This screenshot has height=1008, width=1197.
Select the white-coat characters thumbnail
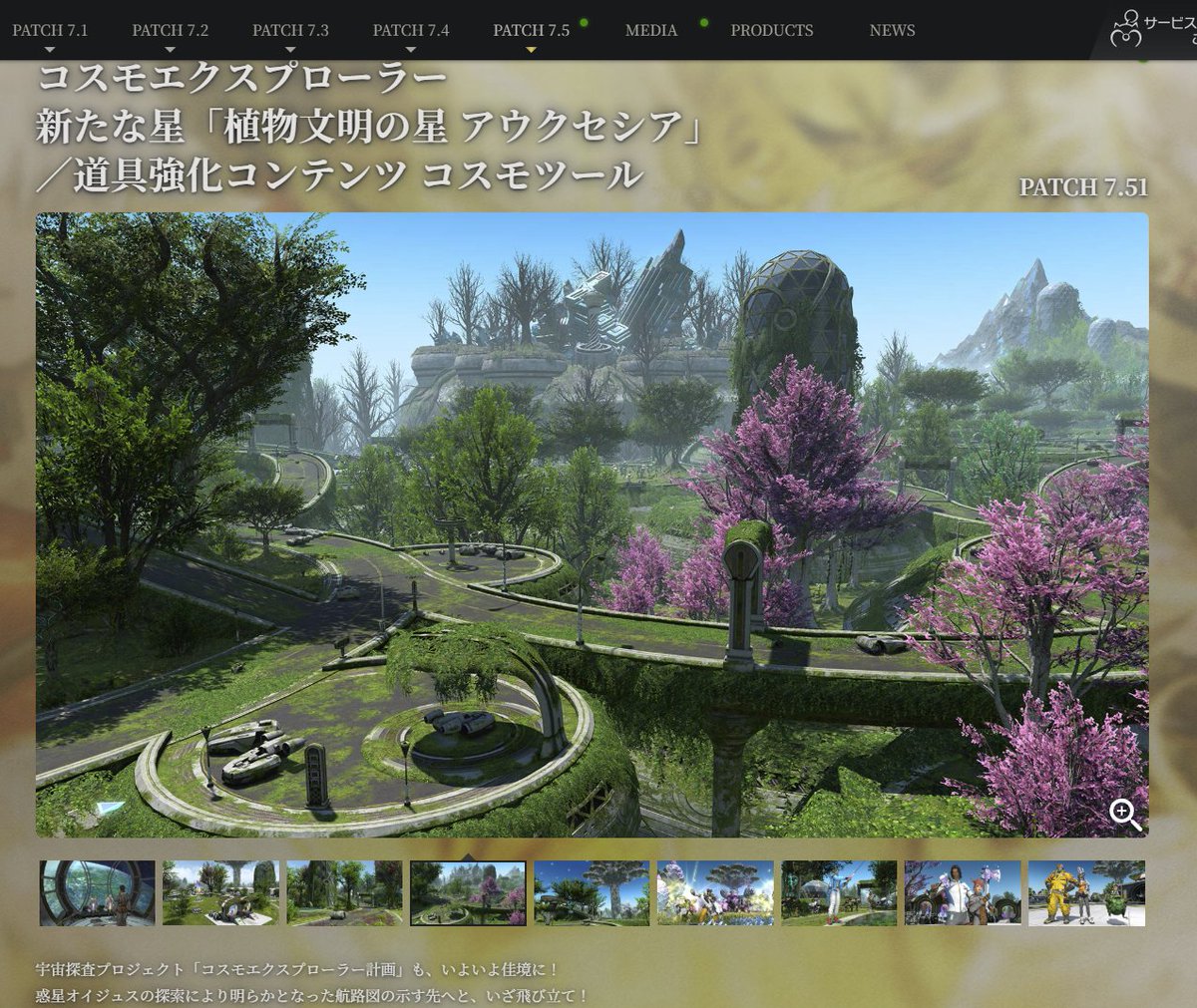(x=963, y=893)
